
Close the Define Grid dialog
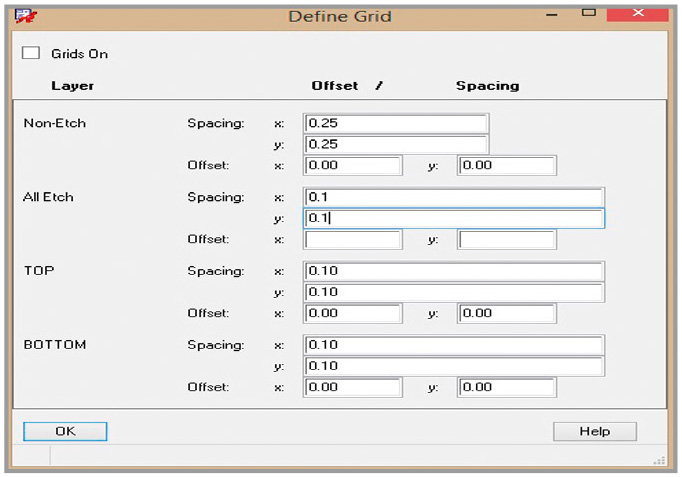tap(638, 13)
